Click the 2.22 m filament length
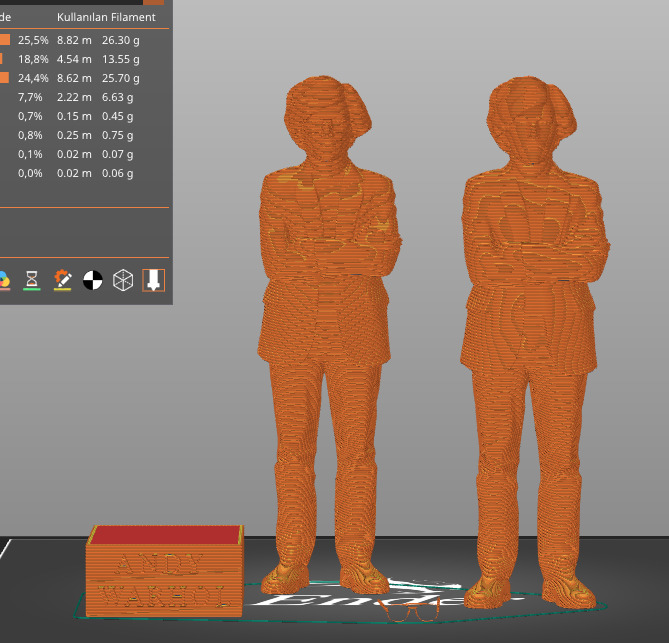The image size is (669, 643). (x=74, y=97)
